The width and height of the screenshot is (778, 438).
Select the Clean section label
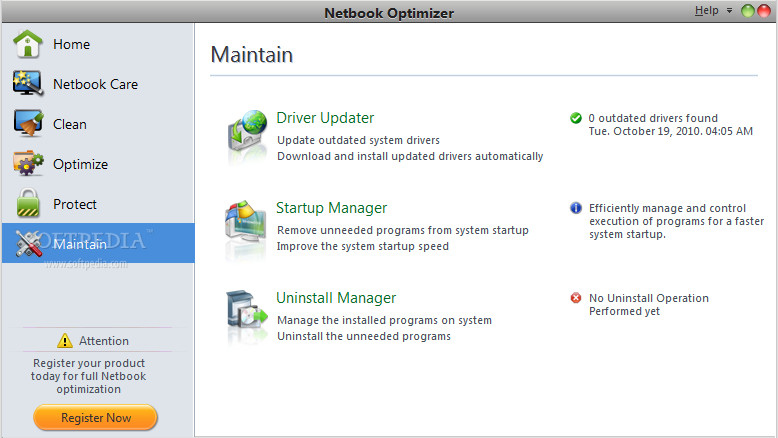(70, 124)
